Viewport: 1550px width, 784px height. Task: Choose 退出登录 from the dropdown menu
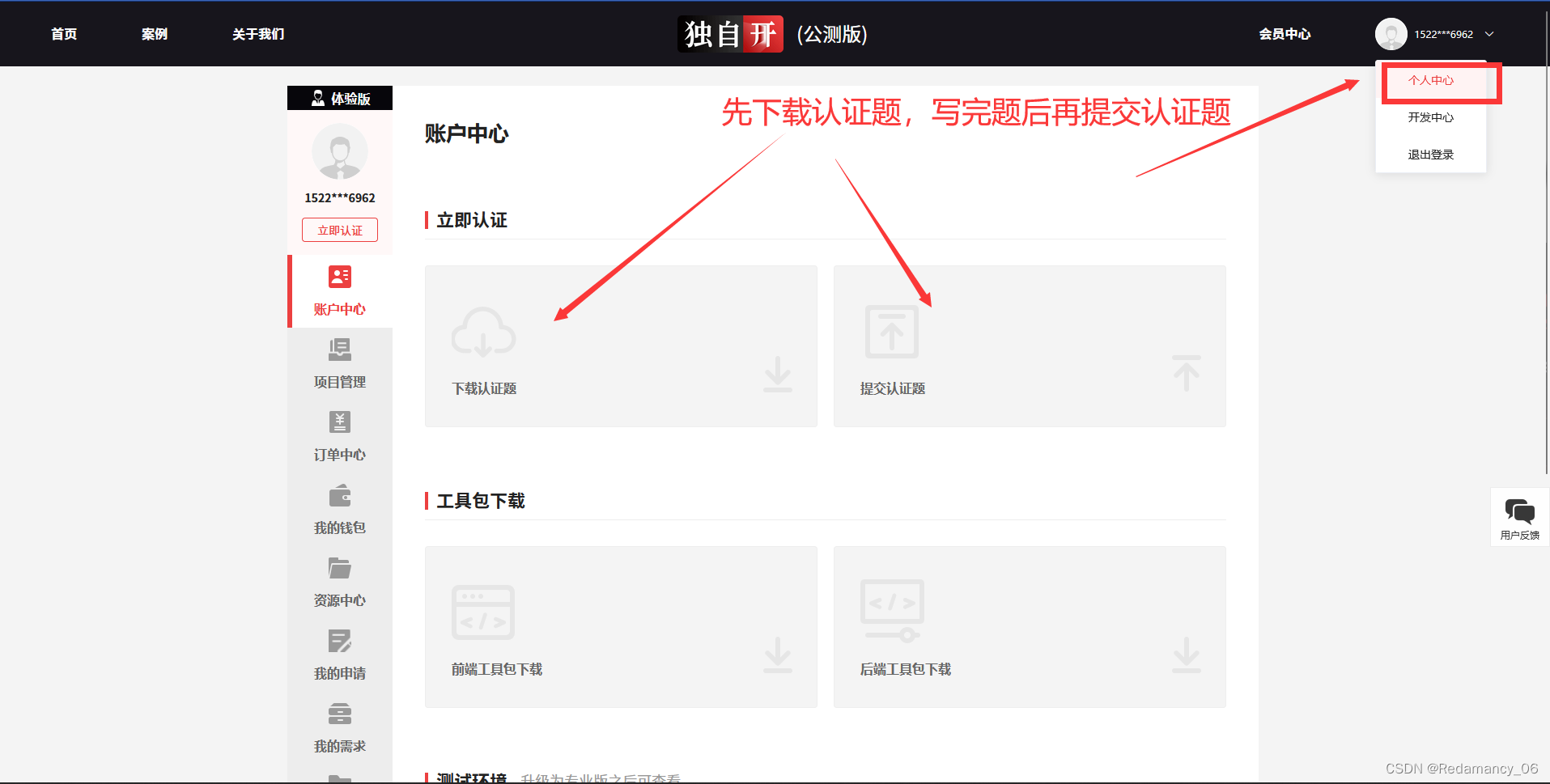(x=1431, y=155)
